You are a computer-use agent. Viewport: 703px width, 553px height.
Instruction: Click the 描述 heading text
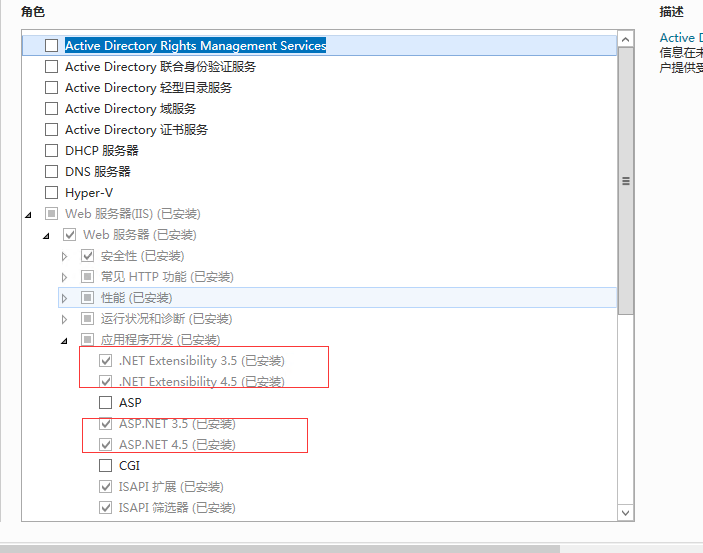[x=671, y=12]
